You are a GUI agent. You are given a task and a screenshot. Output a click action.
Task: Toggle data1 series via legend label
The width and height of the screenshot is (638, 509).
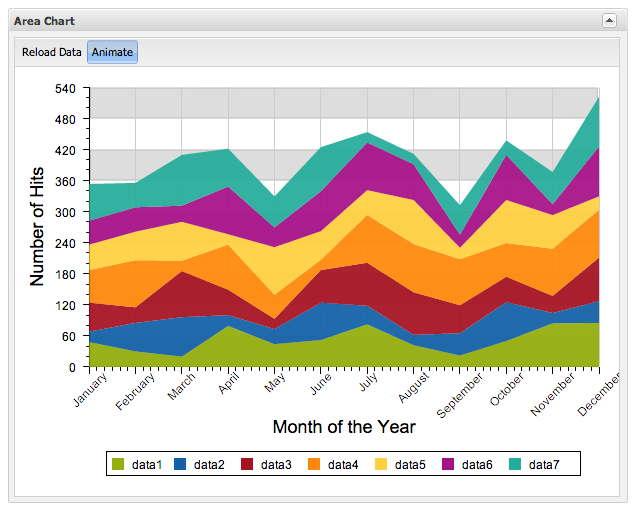(148, 464)
